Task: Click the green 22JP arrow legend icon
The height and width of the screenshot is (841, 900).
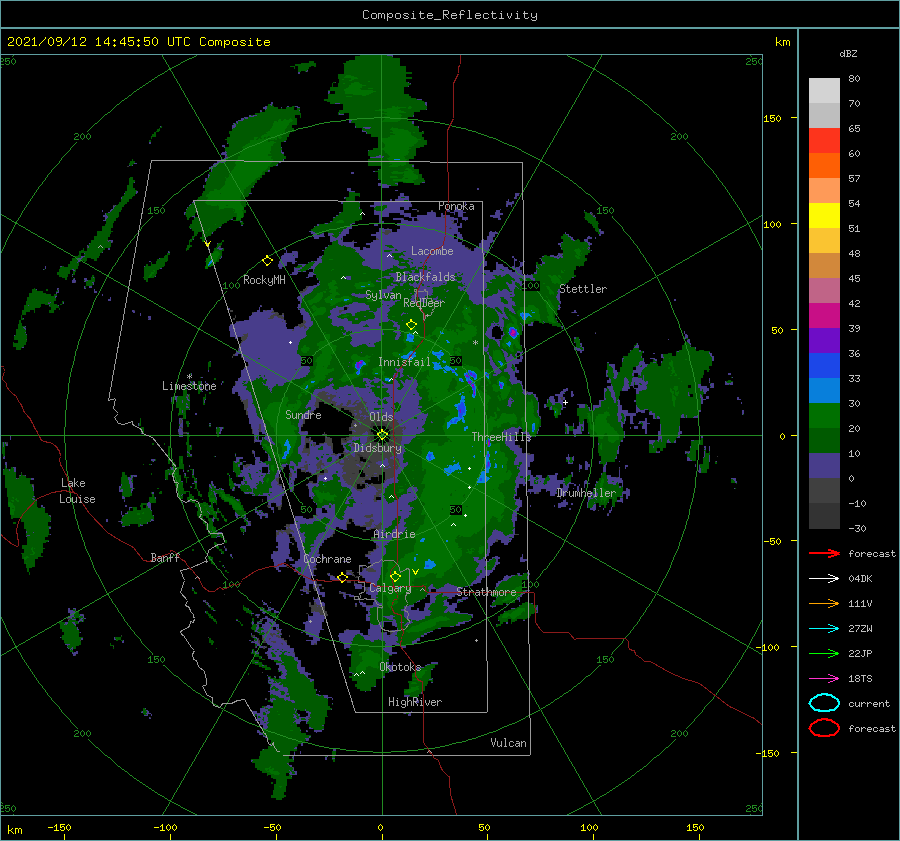Action: pos(824,653)
